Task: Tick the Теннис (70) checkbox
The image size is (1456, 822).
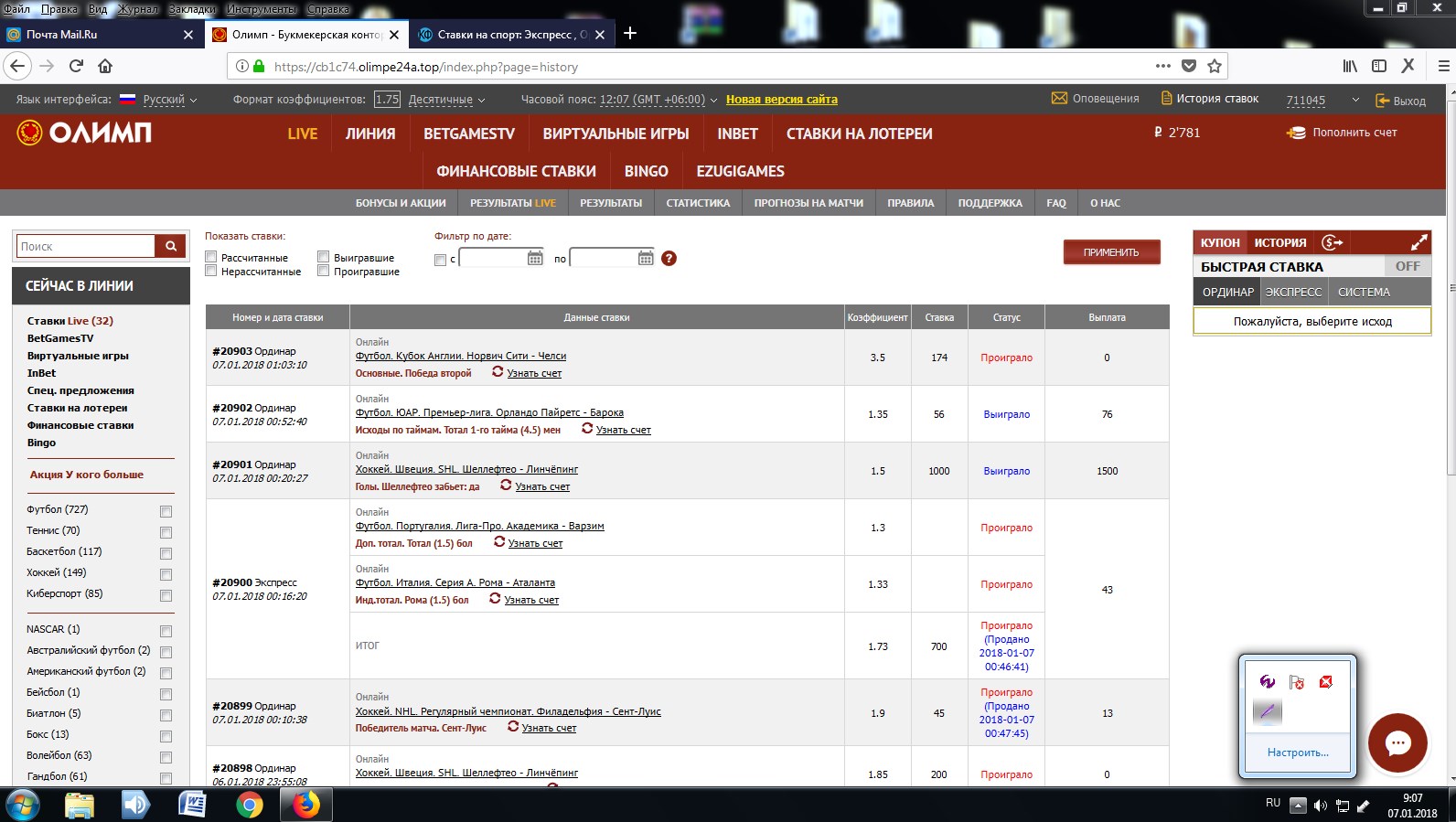Action: pos(166,532)
